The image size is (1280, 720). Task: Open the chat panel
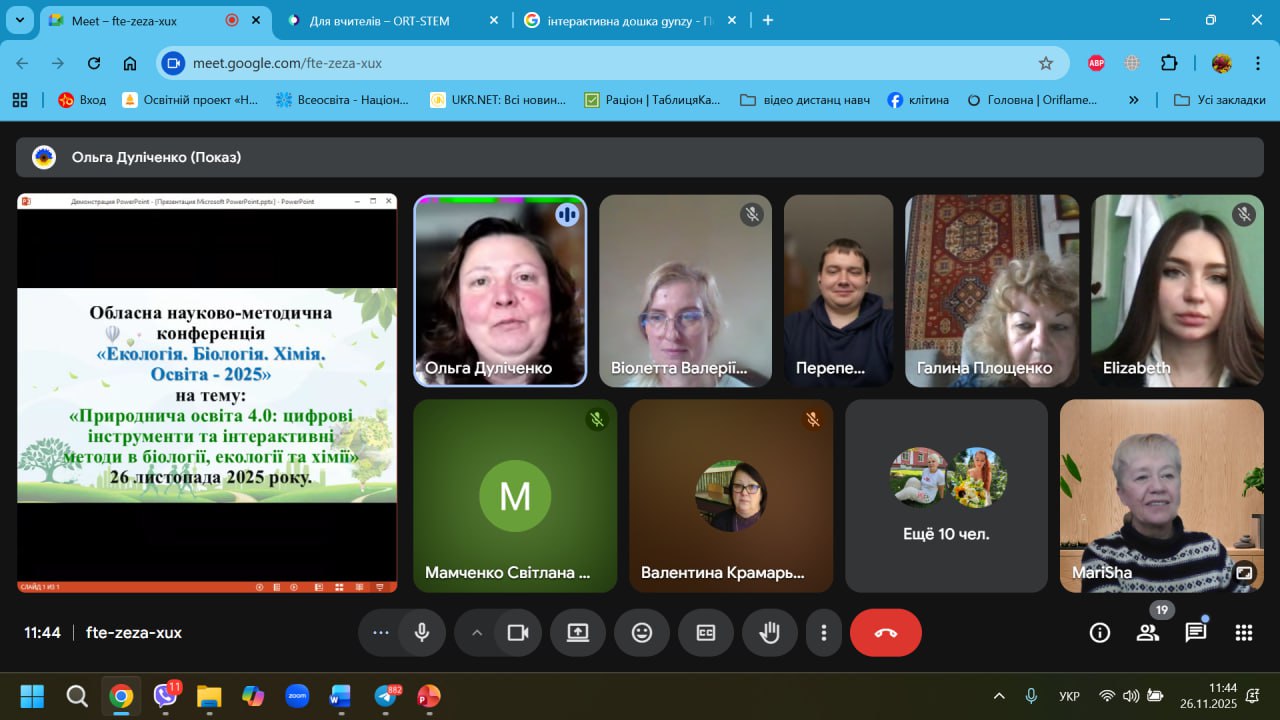1195,632
